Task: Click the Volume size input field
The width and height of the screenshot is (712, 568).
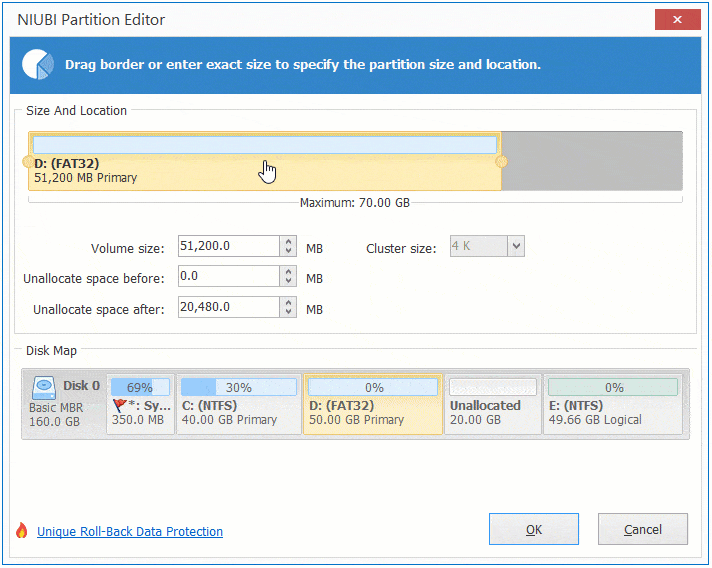Action: point(227,247)
